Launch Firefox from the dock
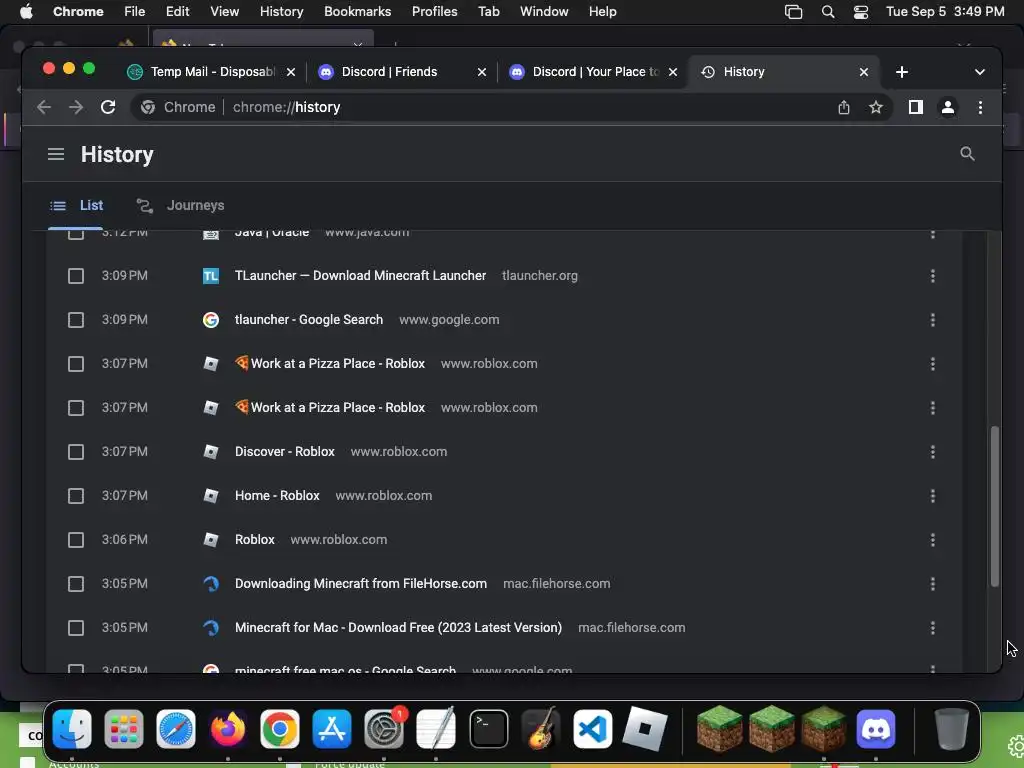Screen dimensions: 1024x768 228,729
